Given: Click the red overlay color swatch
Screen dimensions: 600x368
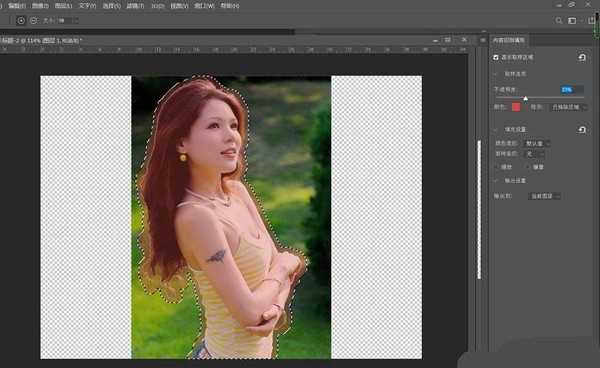Looking at the screenshot, I should coord(516,107).
